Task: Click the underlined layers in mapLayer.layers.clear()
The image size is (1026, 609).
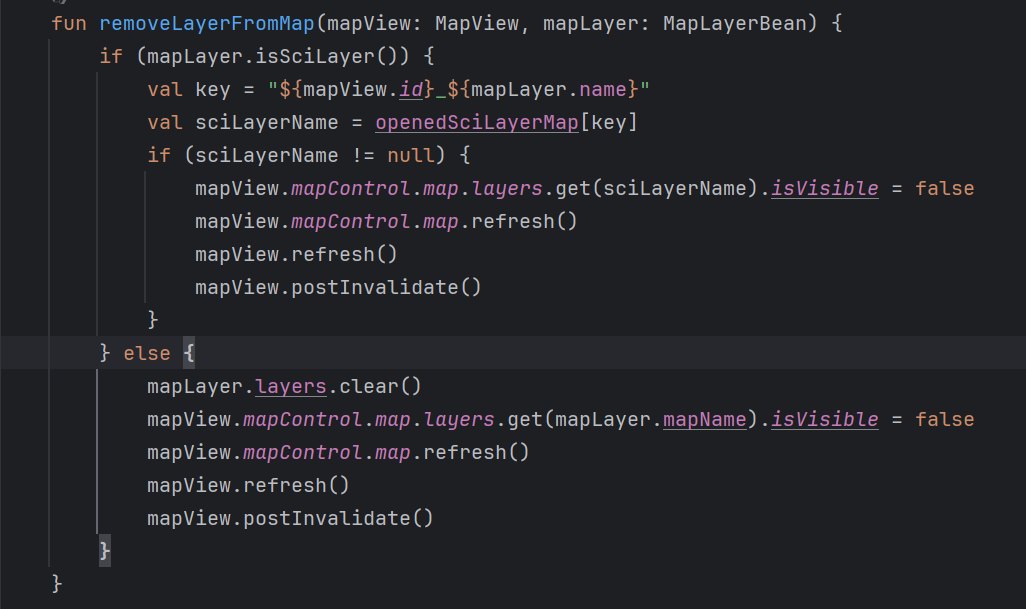Action: click(291, 386)
